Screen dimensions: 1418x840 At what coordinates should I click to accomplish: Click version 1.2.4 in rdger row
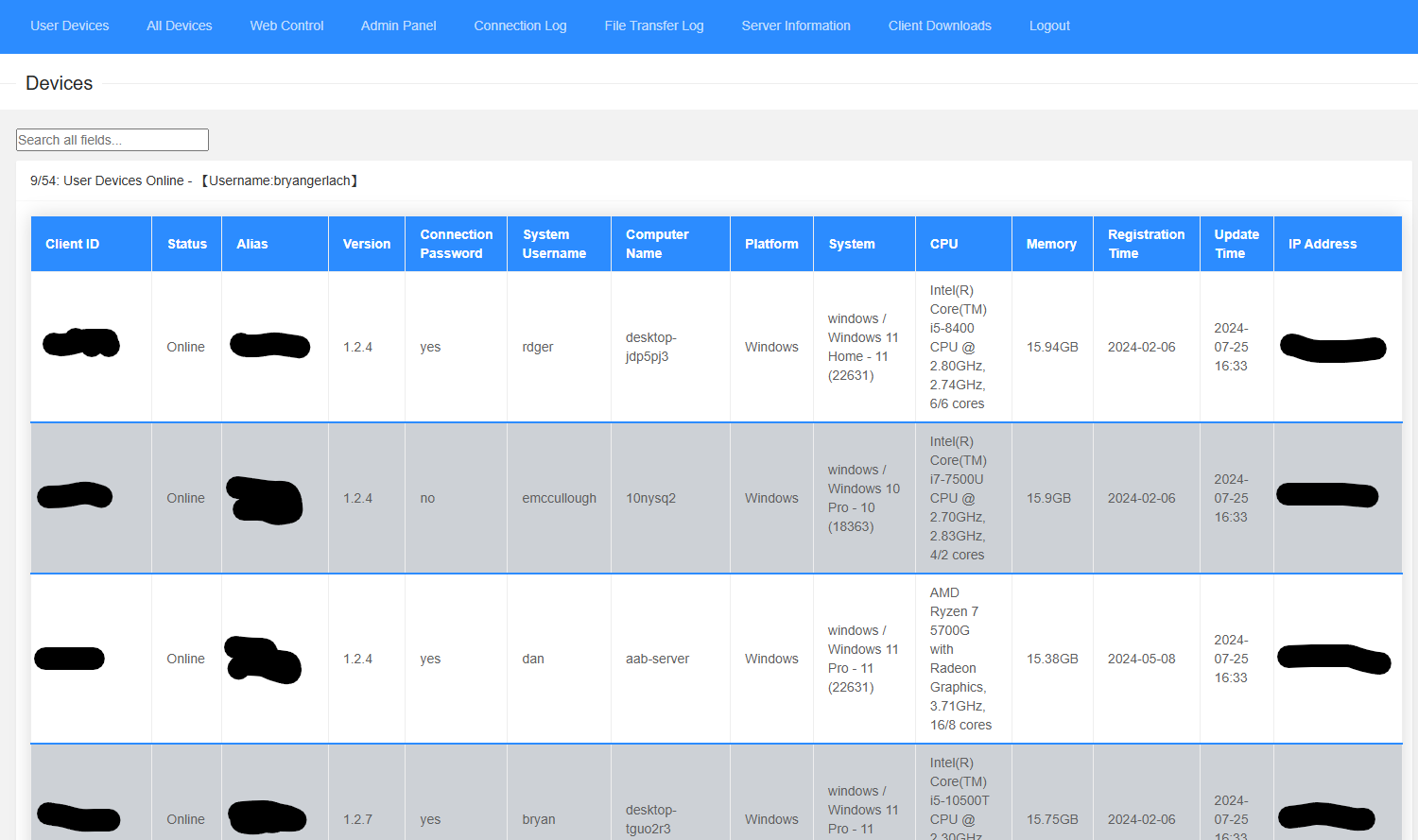(x=357, y=347)
